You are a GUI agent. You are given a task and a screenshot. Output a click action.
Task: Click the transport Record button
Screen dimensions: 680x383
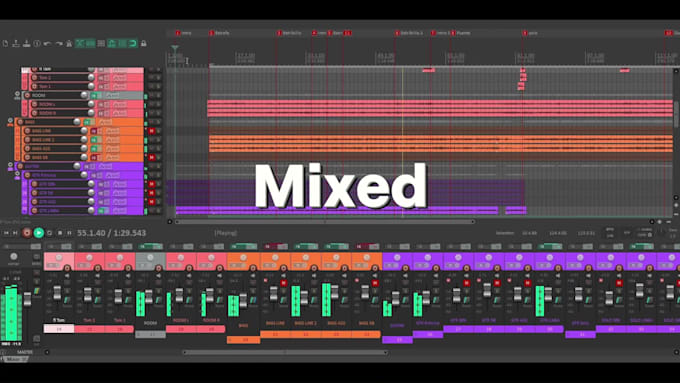[x=27, y=233]
